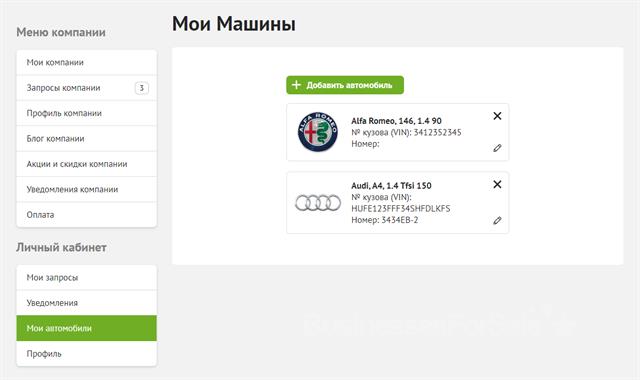Screen dimensions: 640x380
Task: Open Уведомления компании
Action: point(87,189)
